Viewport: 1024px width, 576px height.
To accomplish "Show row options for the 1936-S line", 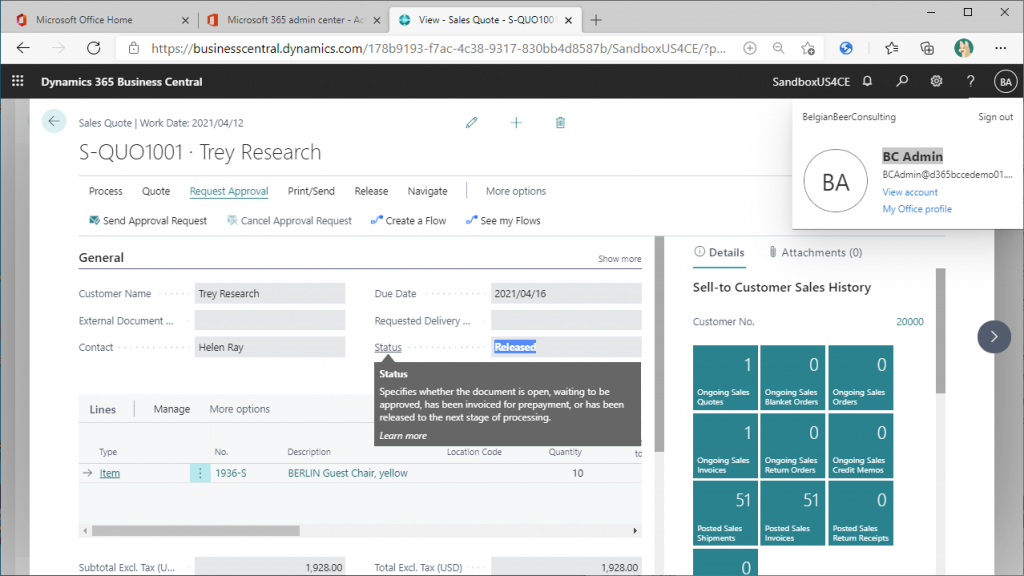I will click(x=200, y=473).
